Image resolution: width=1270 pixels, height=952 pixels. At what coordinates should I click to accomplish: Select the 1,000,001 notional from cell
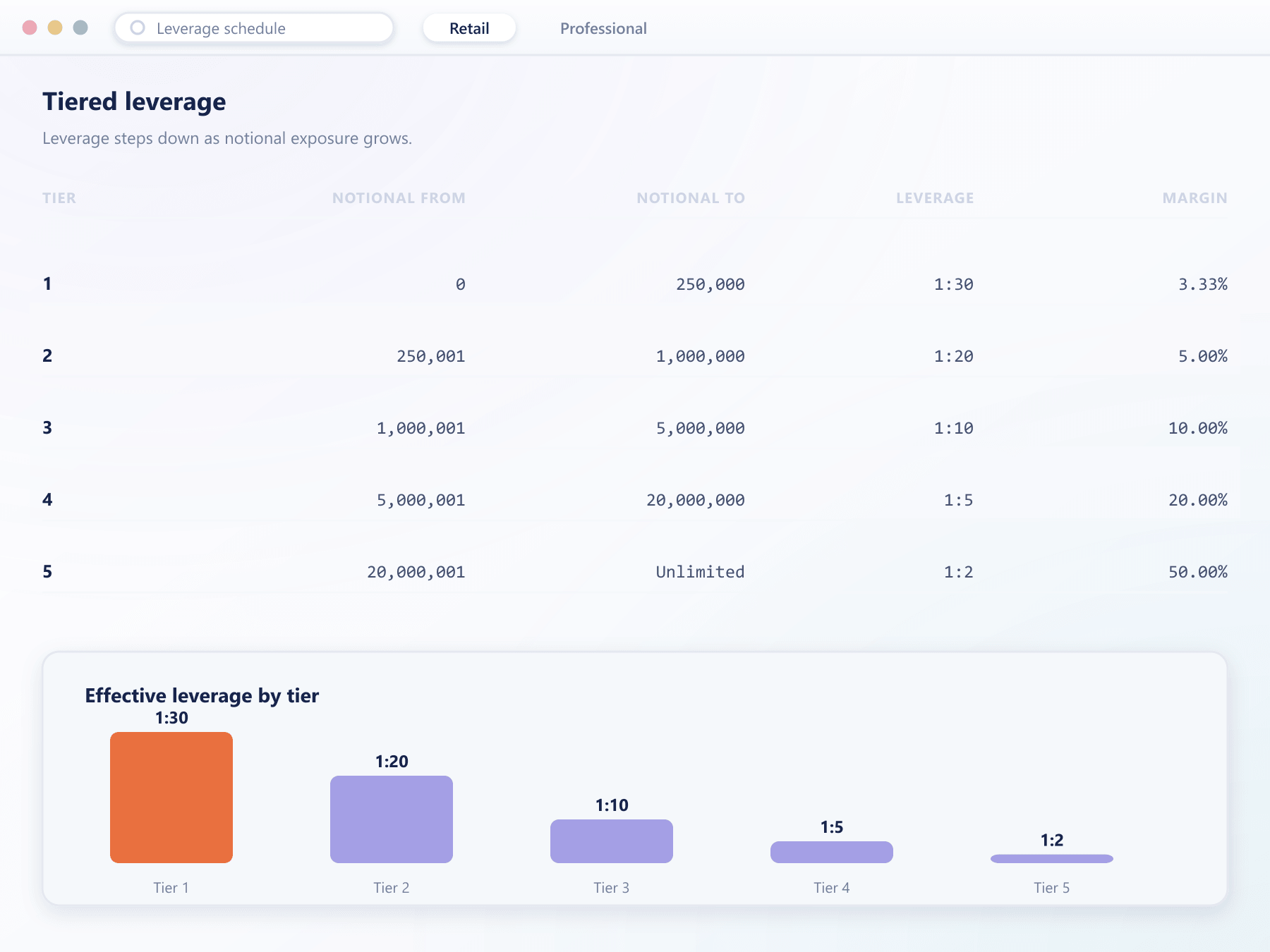(x=421, y=428)
